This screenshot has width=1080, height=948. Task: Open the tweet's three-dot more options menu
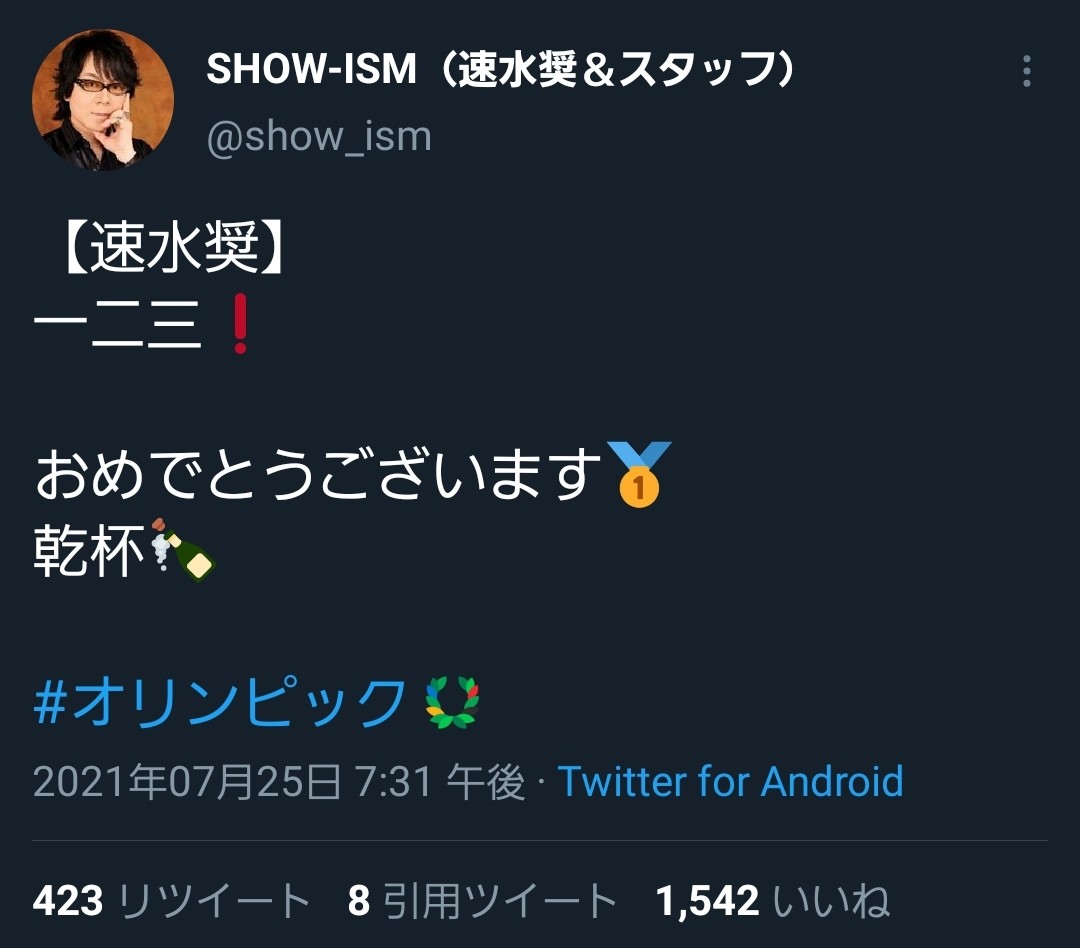pos(1026,71)
